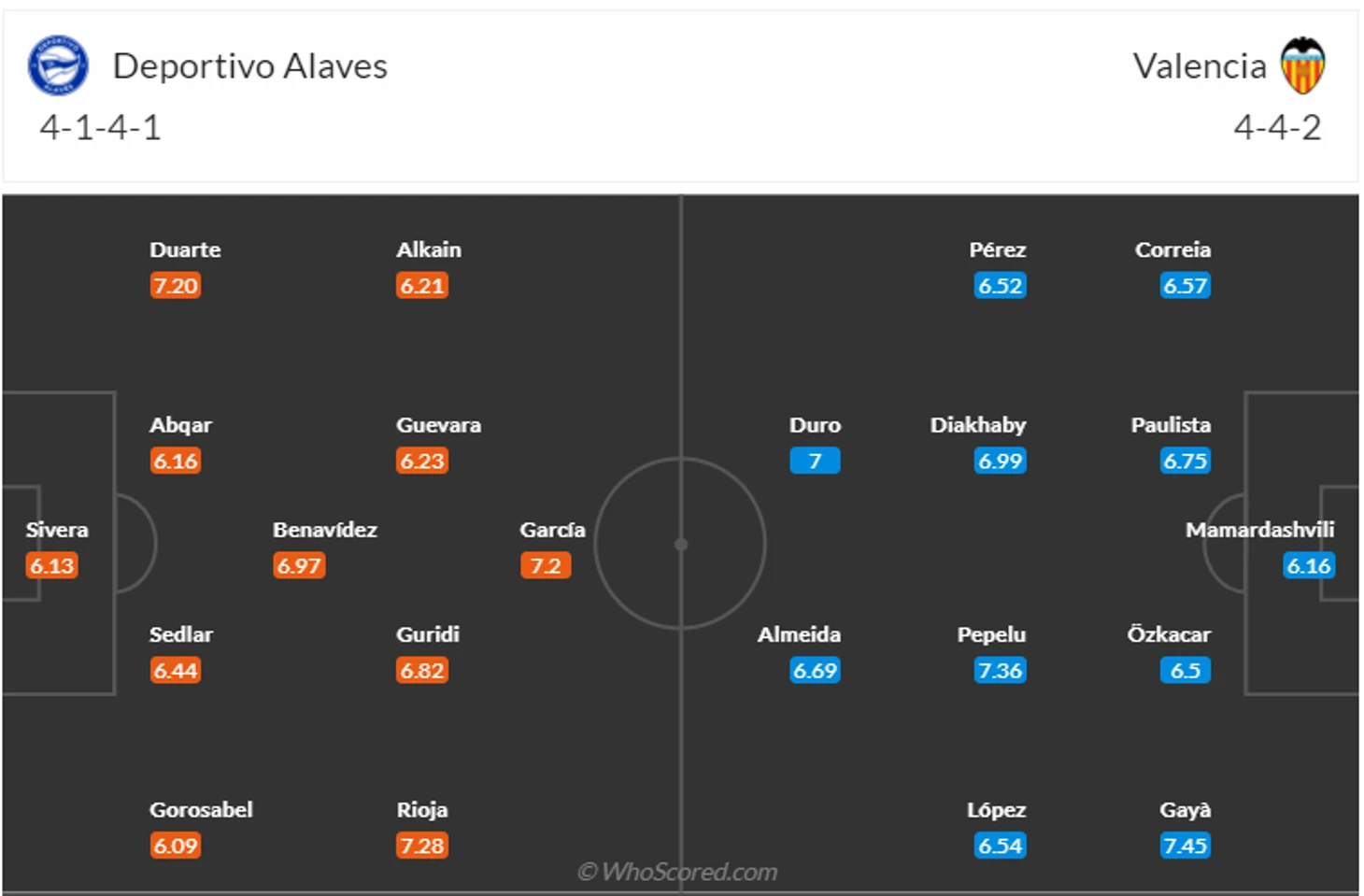1364x896 pixels.
Task: Click the WhoScored.com watermark
Action: (x=678, y=872)
